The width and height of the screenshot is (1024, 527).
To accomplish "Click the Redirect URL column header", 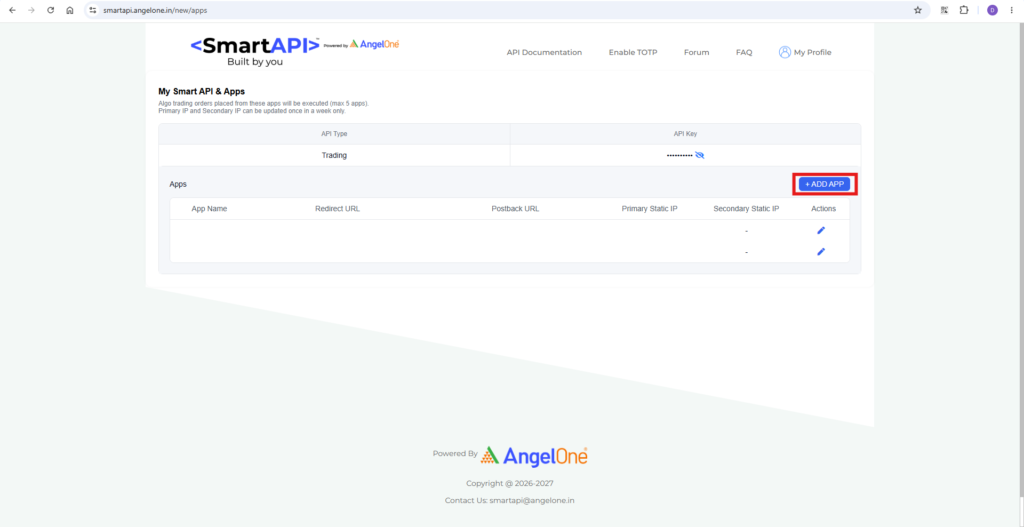I will coord(338,209).
